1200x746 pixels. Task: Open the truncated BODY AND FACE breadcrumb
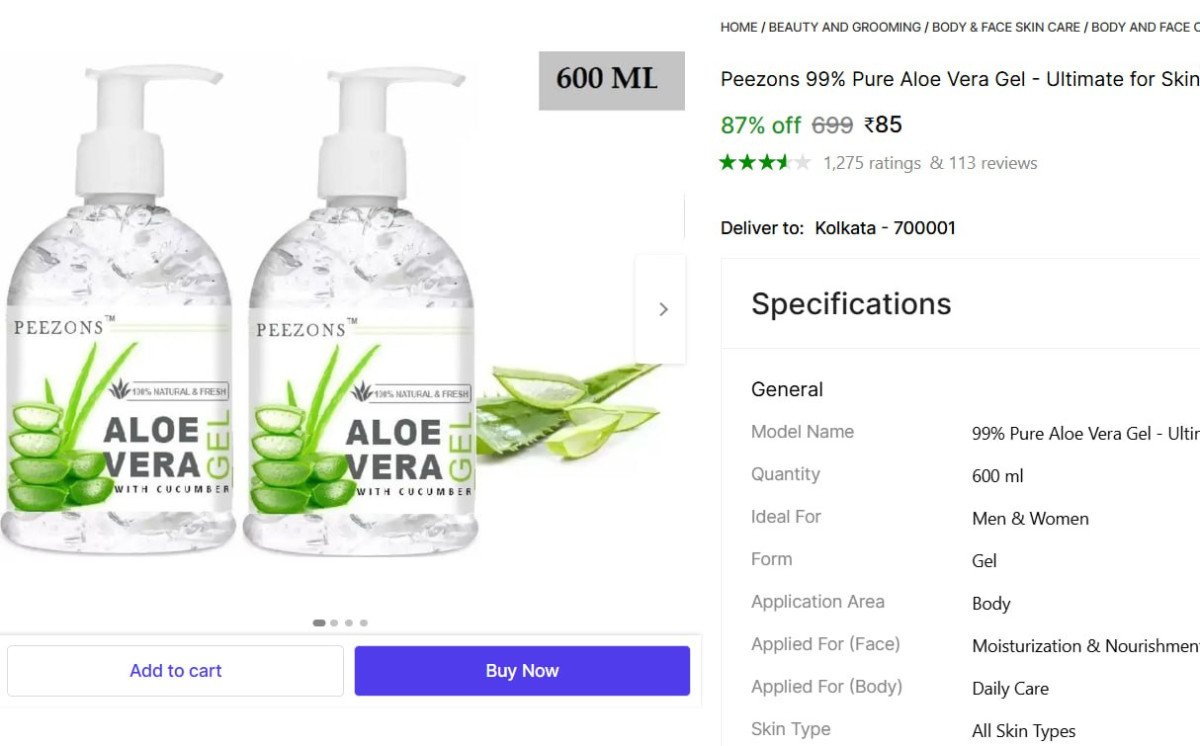[x=1144, y=27]
